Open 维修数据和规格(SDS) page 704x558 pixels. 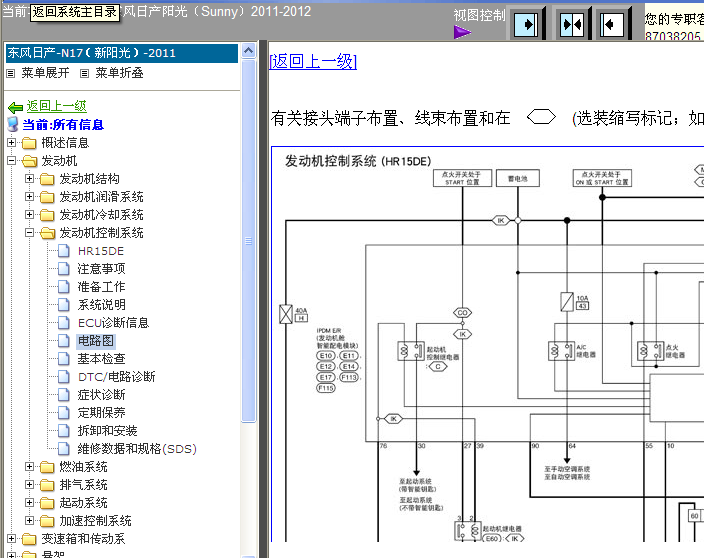(x=137, y=449)
